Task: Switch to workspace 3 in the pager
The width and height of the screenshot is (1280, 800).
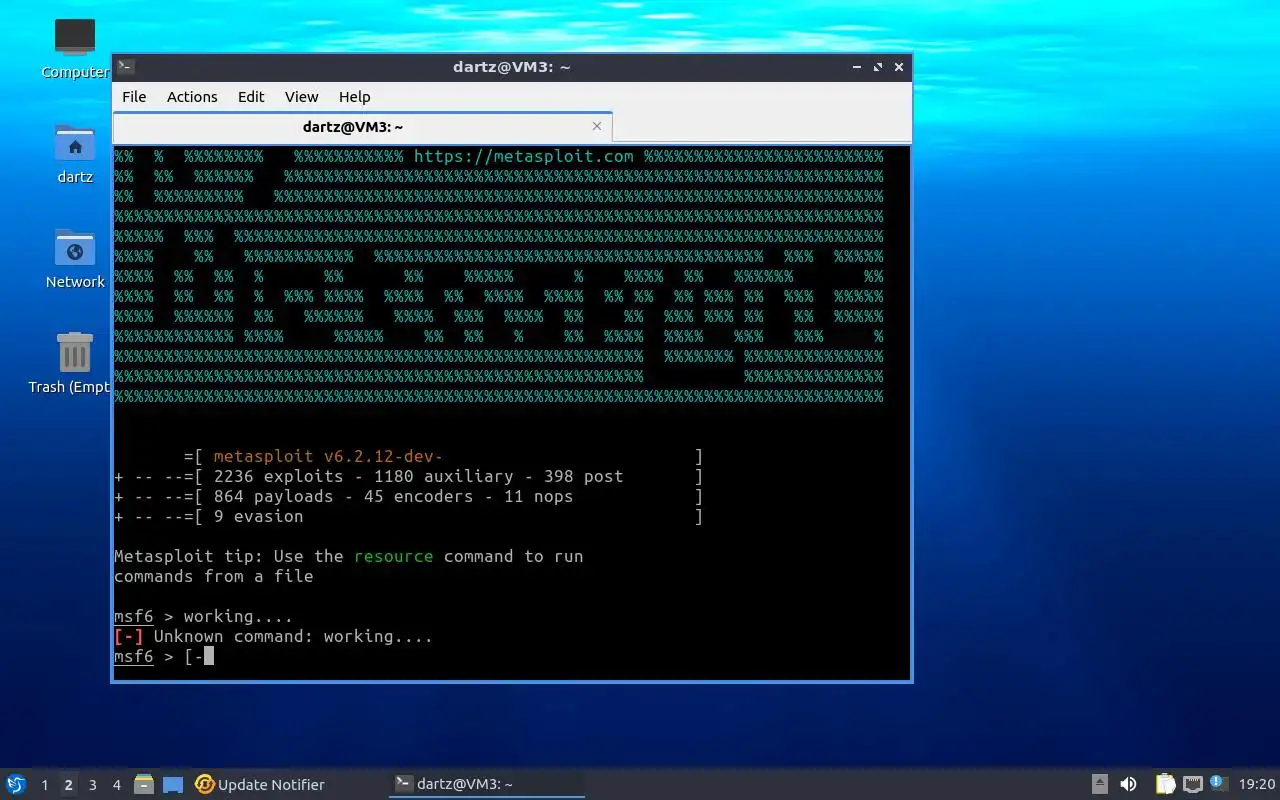Action: (x=93, y=785)
